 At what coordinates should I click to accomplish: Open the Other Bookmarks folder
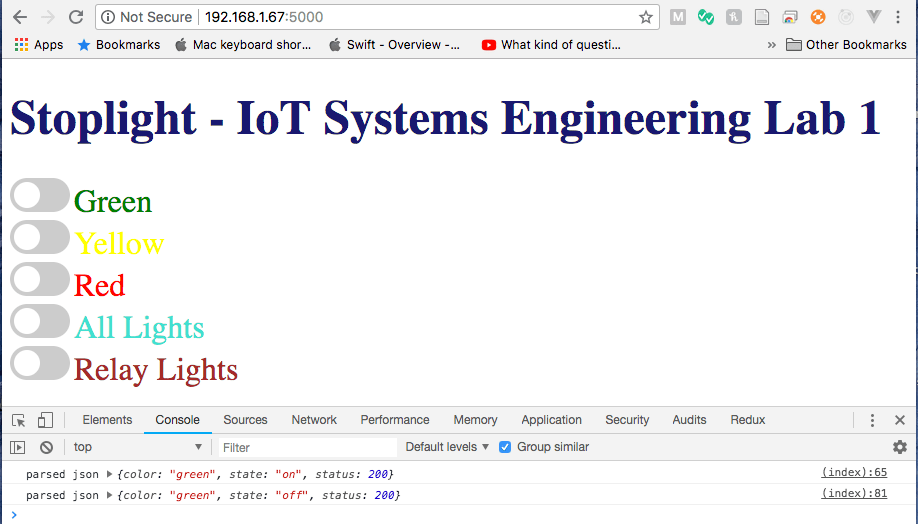[x=846, y=44]
